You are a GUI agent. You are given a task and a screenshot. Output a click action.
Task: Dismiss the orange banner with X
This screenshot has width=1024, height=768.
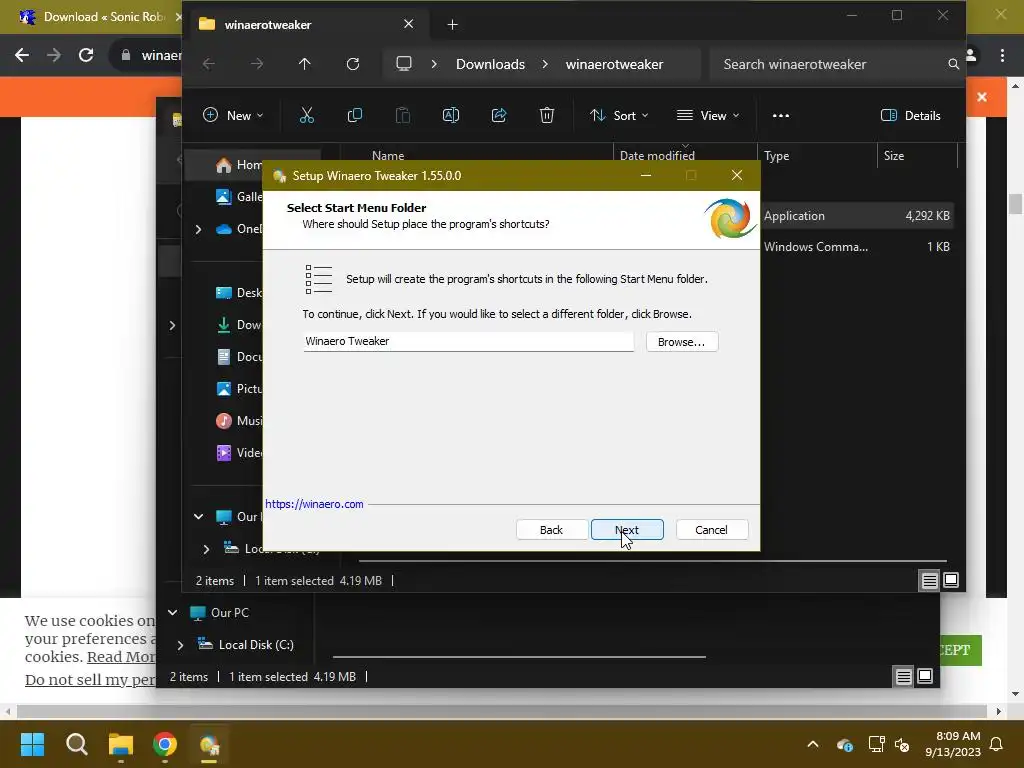[x=982, y=97]
